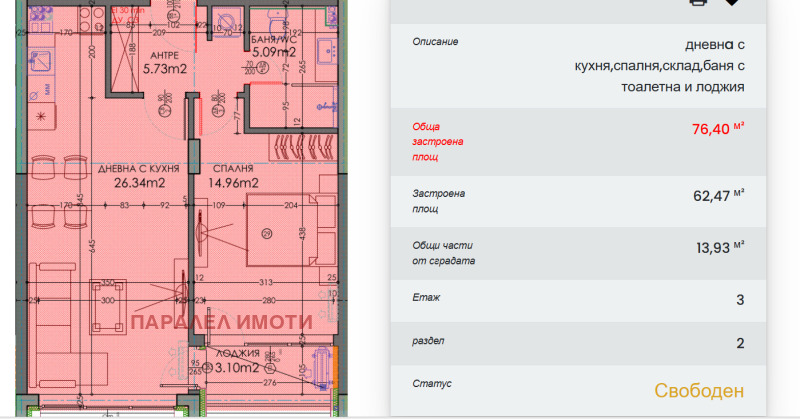800x419 pixels.
Task: Click the 3.10m2 loggia area
Action: 237,367
